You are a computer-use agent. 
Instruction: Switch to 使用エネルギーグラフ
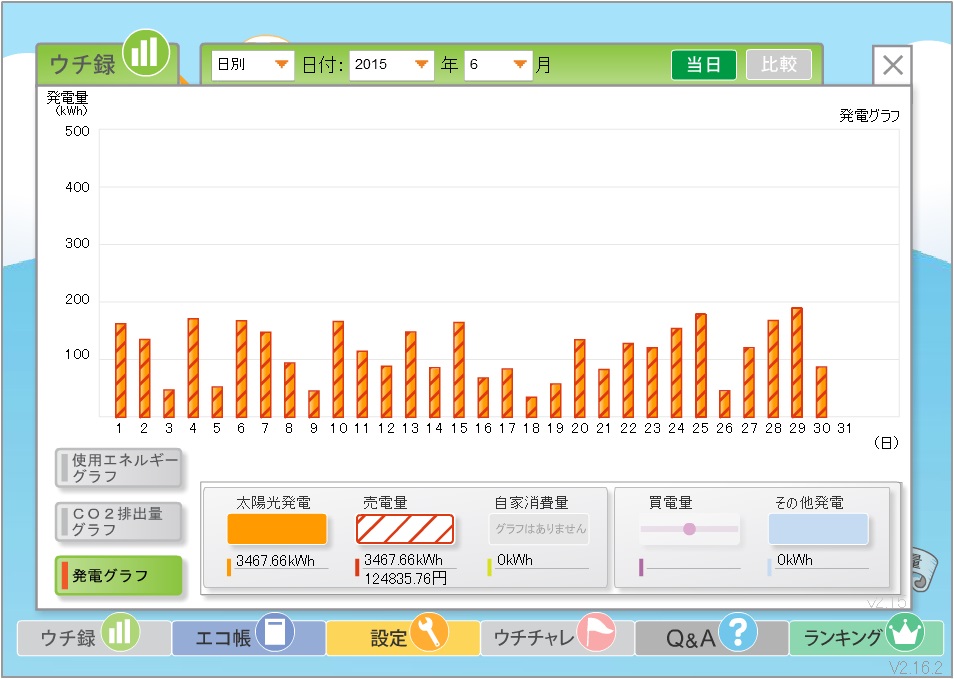tap(119, 468)
